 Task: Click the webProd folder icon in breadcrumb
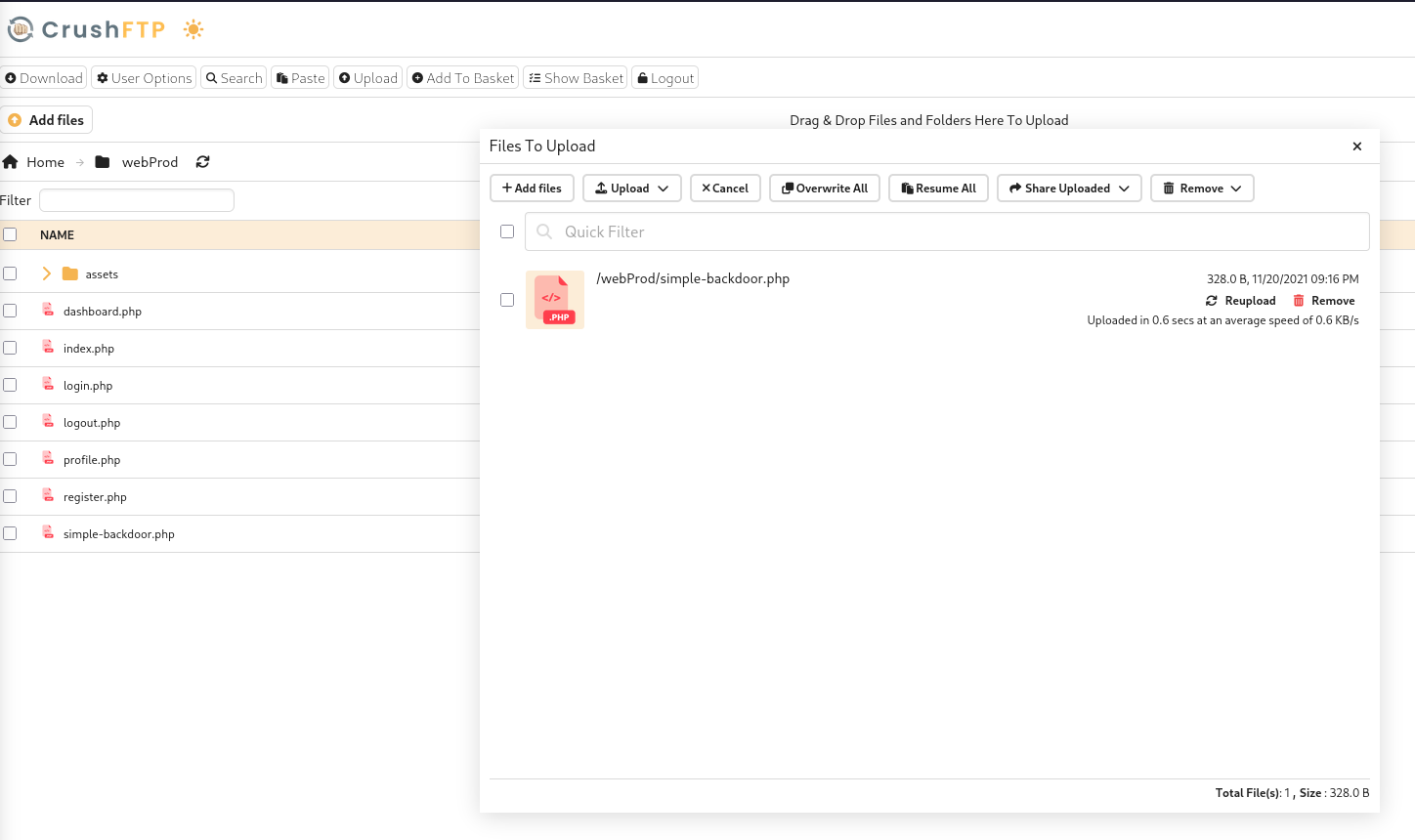(x=103, y=162)
